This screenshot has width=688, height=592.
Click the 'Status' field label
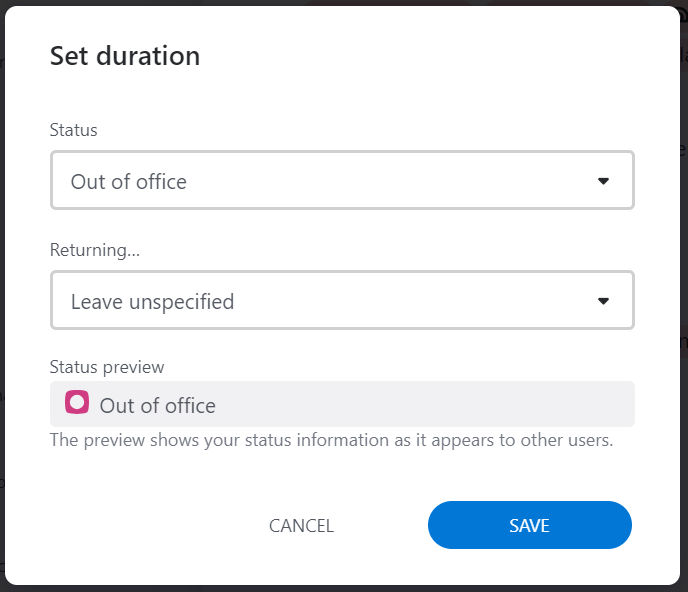[x=73, y=130]
